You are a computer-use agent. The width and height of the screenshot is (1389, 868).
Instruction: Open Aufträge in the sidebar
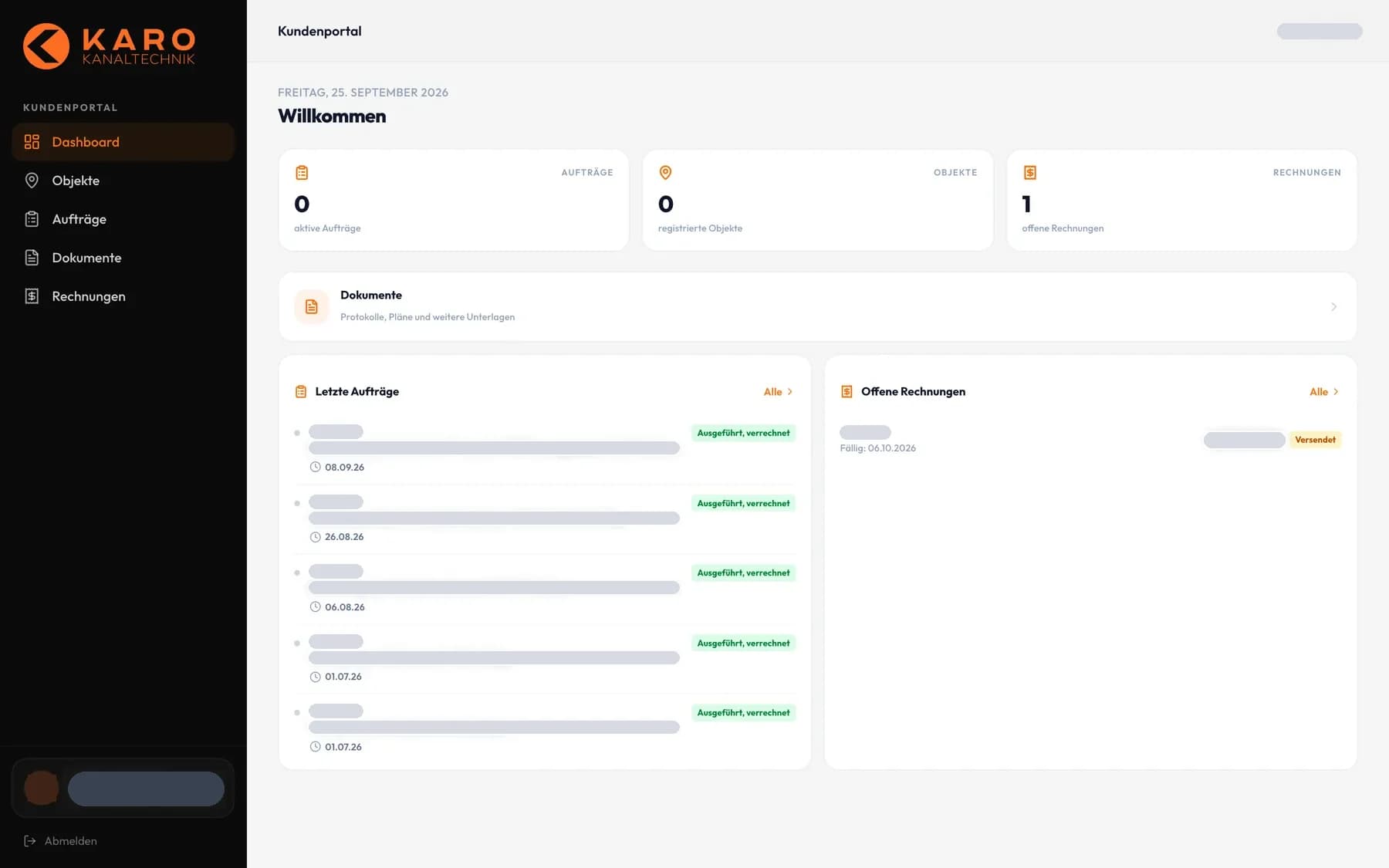tap(123, 219)
